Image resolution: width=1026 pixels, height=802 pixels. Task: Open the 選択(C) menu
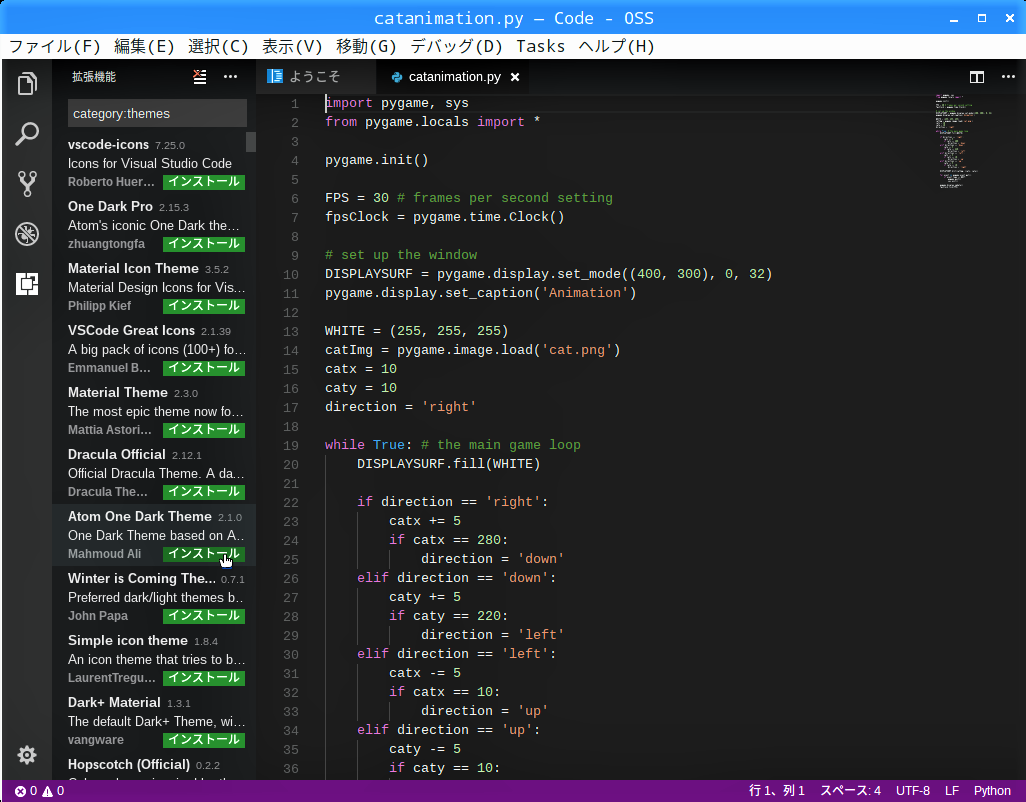(x=218, y=46)
